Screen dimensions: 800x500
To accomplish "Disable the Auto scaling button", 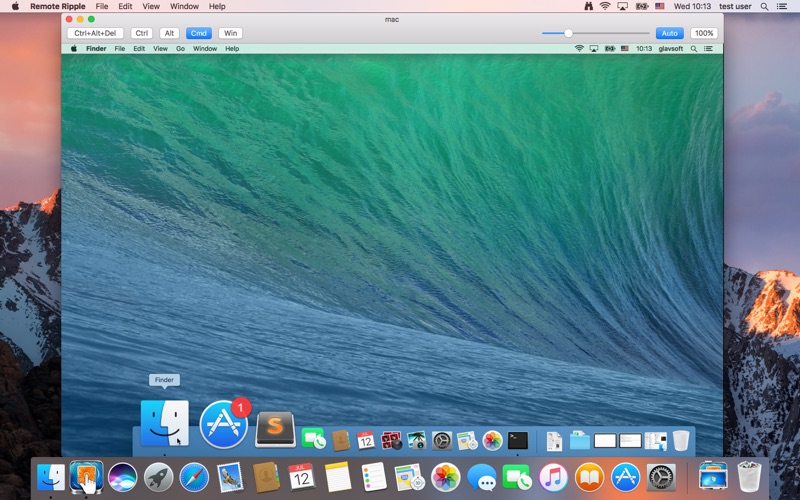I will click(x=669, y=33).
